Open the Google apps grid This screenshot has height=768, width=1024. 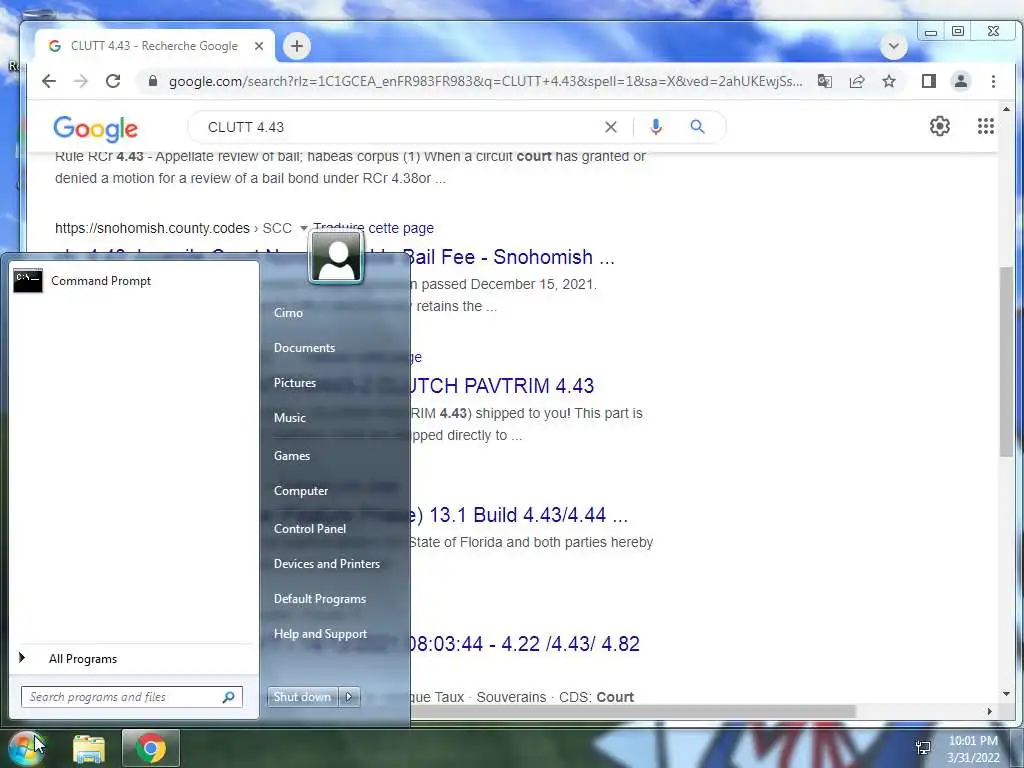[x=985, y=126]
